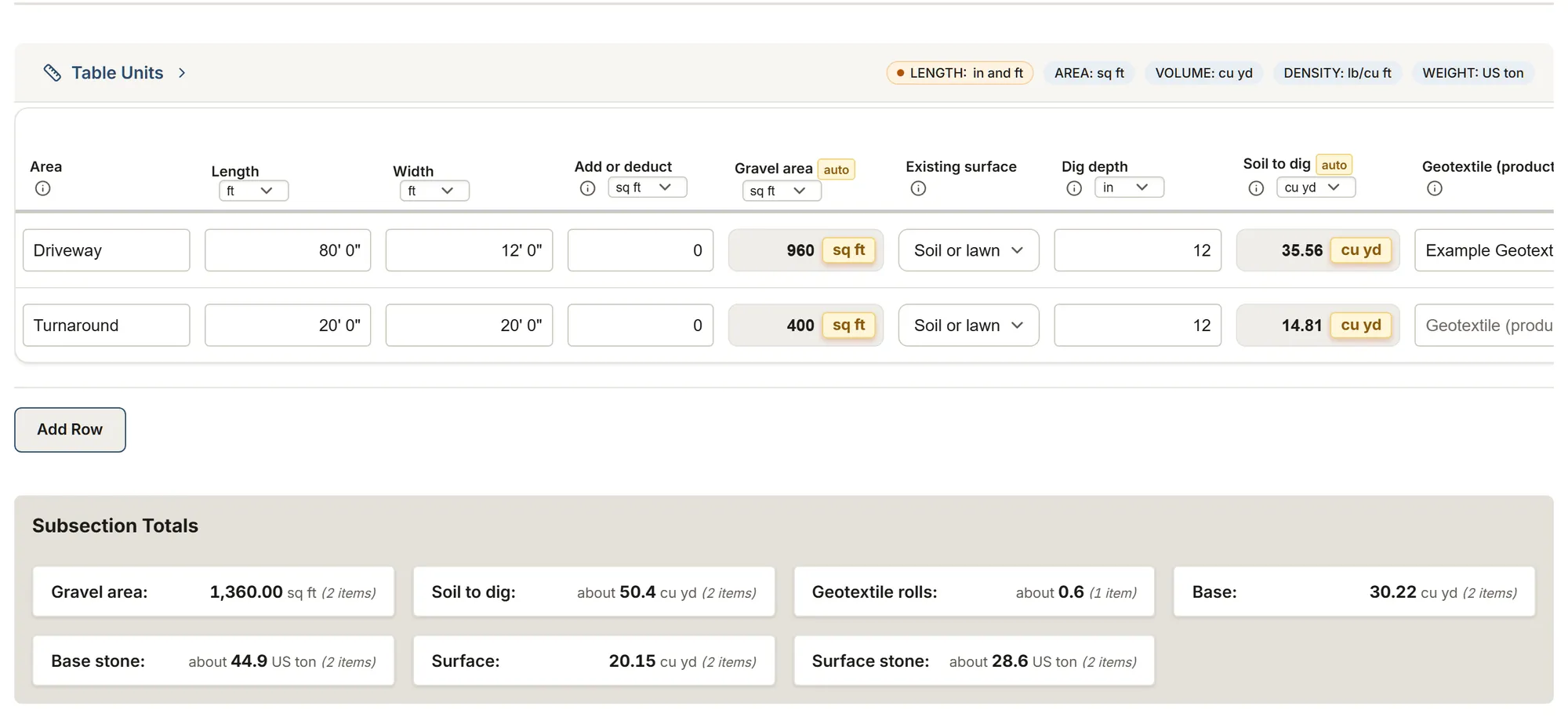1568x717 pixels.
Task: Click info icon beside Add or deduct
Action: coord(587,188)
